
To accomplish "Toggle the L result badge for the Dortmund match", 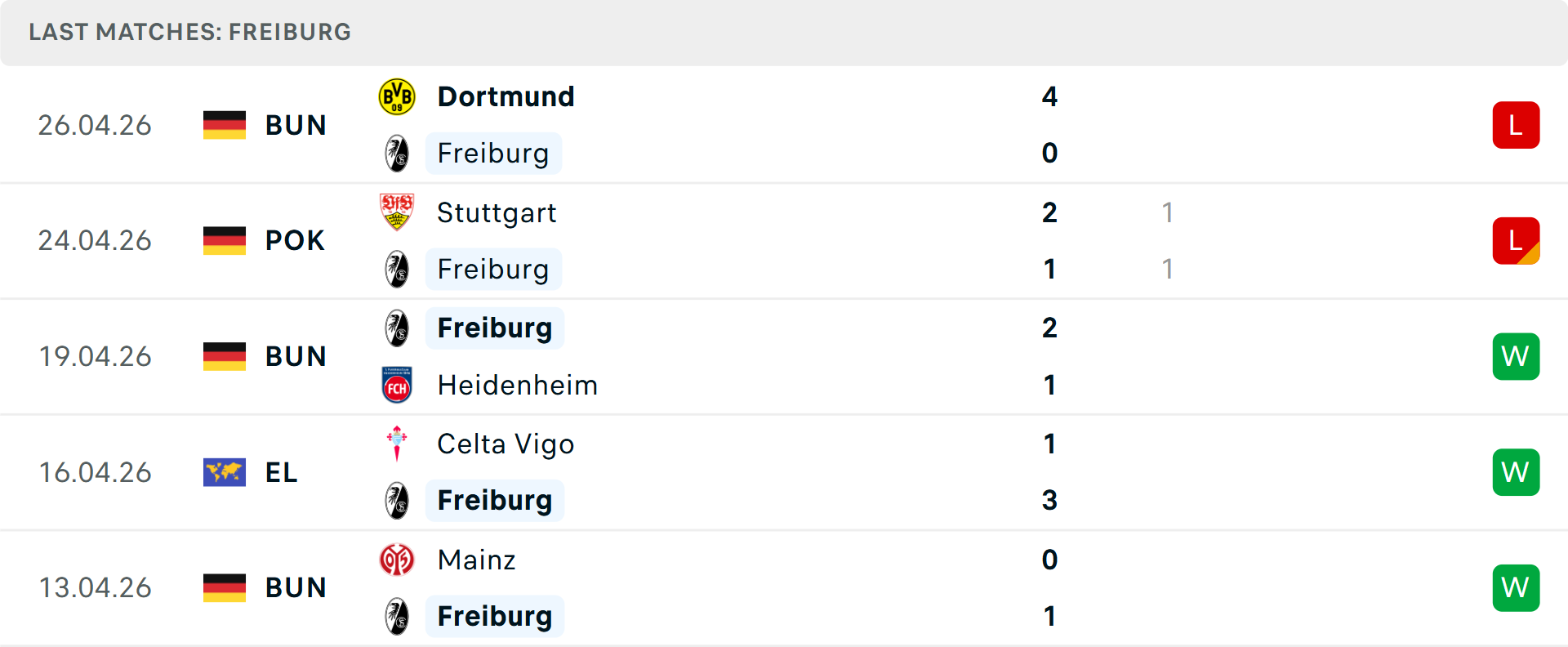I will click(1516, 124).
